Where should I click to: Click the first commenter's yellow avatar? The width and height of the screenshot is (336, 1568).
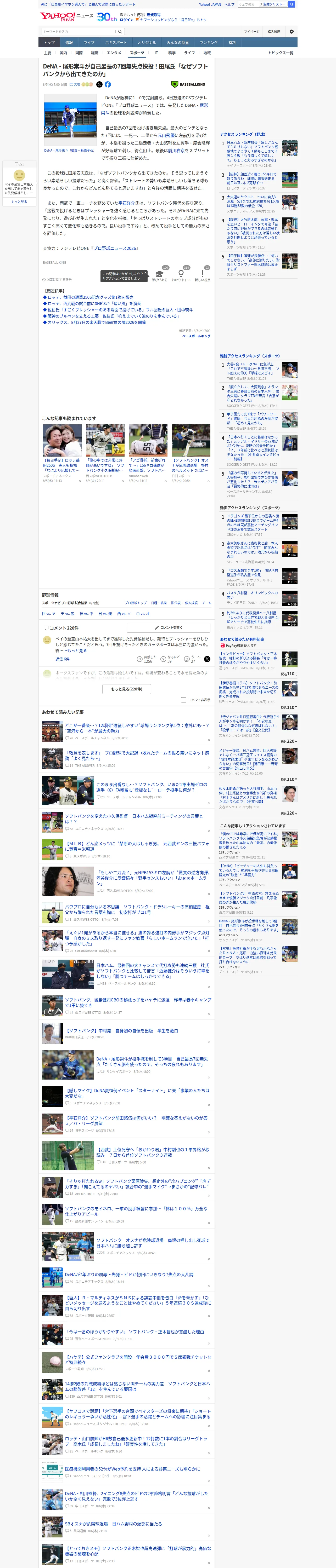coord(47,640)
